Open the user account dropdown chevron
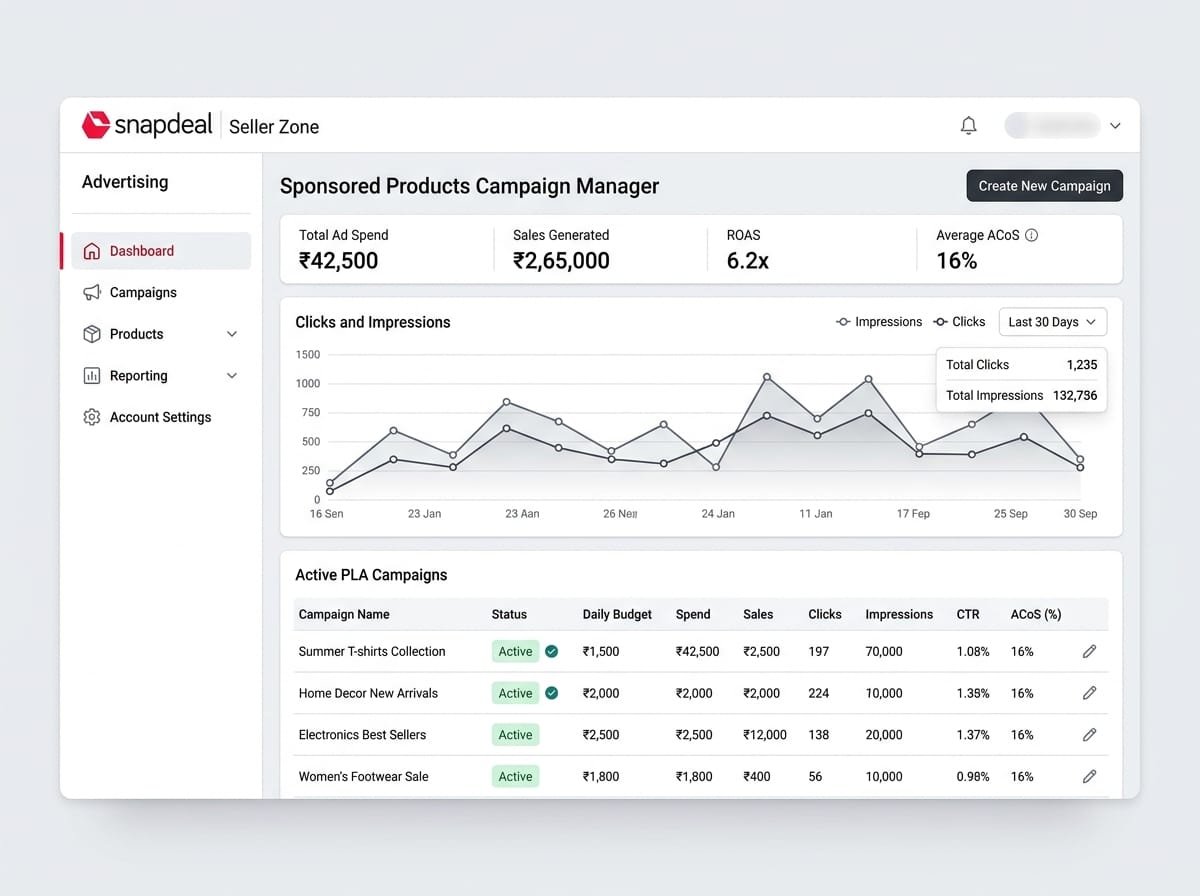1200x896 pixels. tap(1115, 126)
